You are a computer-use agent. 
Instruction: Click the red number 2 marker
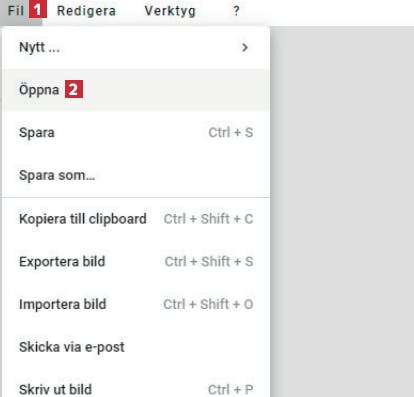(74, 89)
